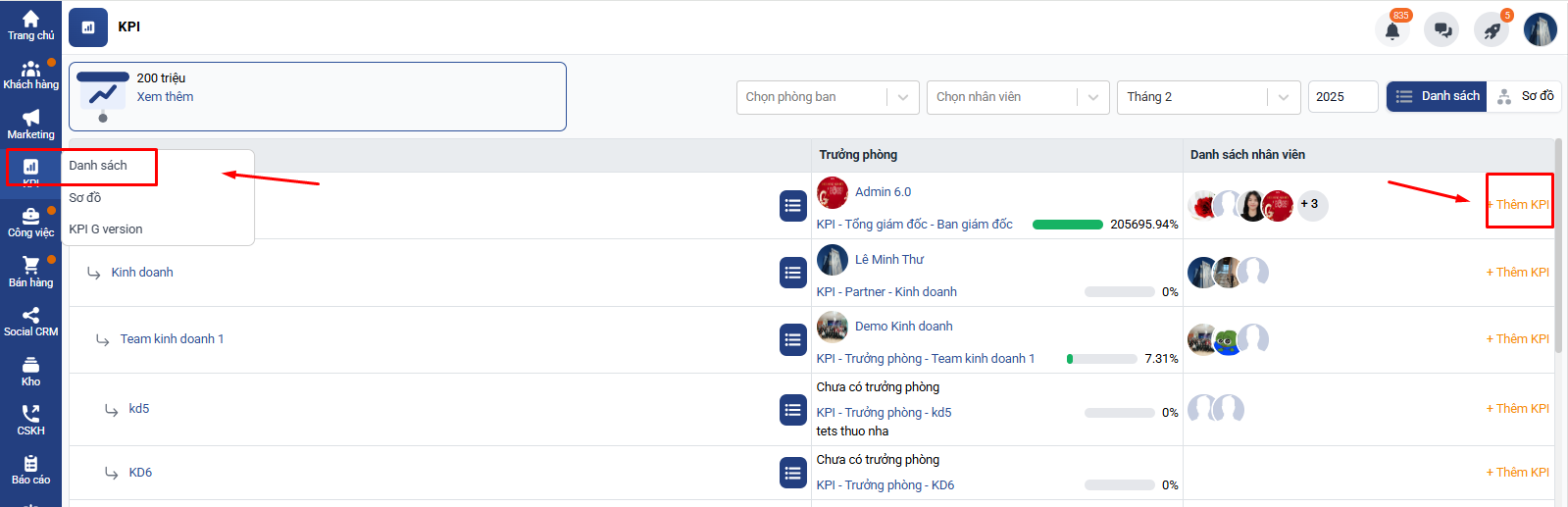The width and height of the screenshot is (1568, 507).
Task: Expand the Chọn phòng ban dropdown
Action: (827, 97)
